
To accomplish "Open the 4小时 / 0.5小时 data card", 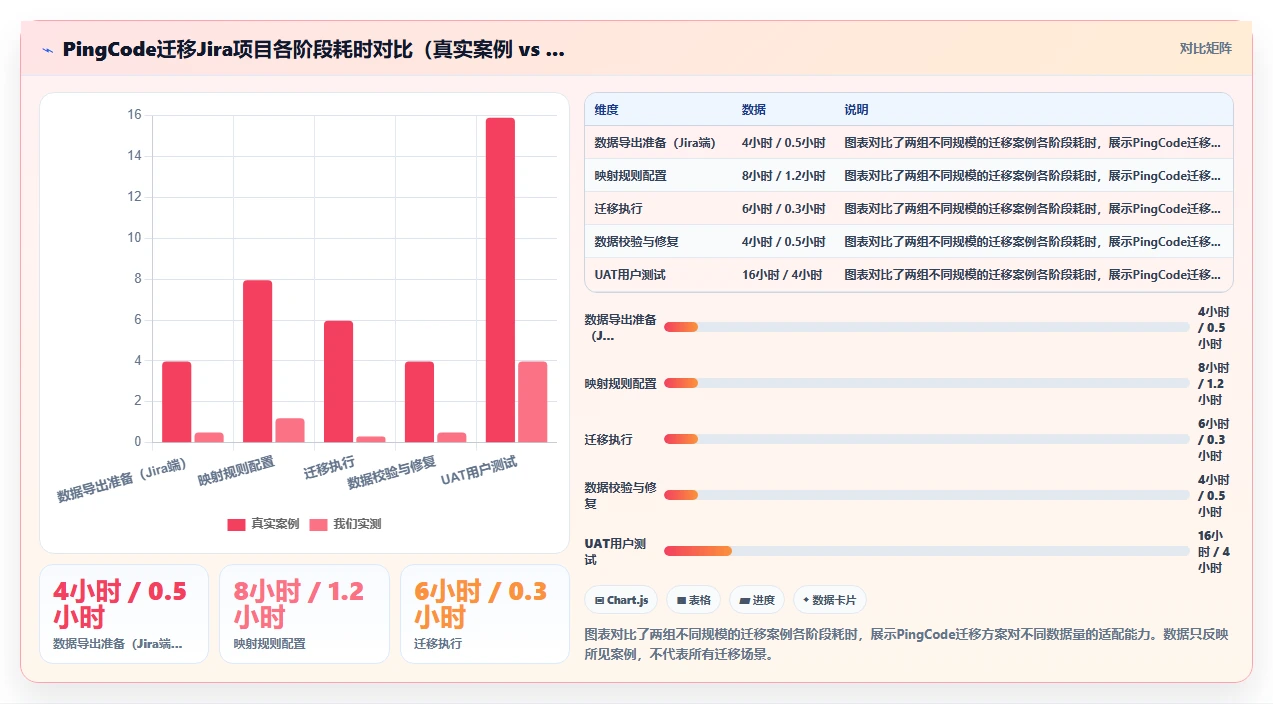I will (x=124, y=614).
